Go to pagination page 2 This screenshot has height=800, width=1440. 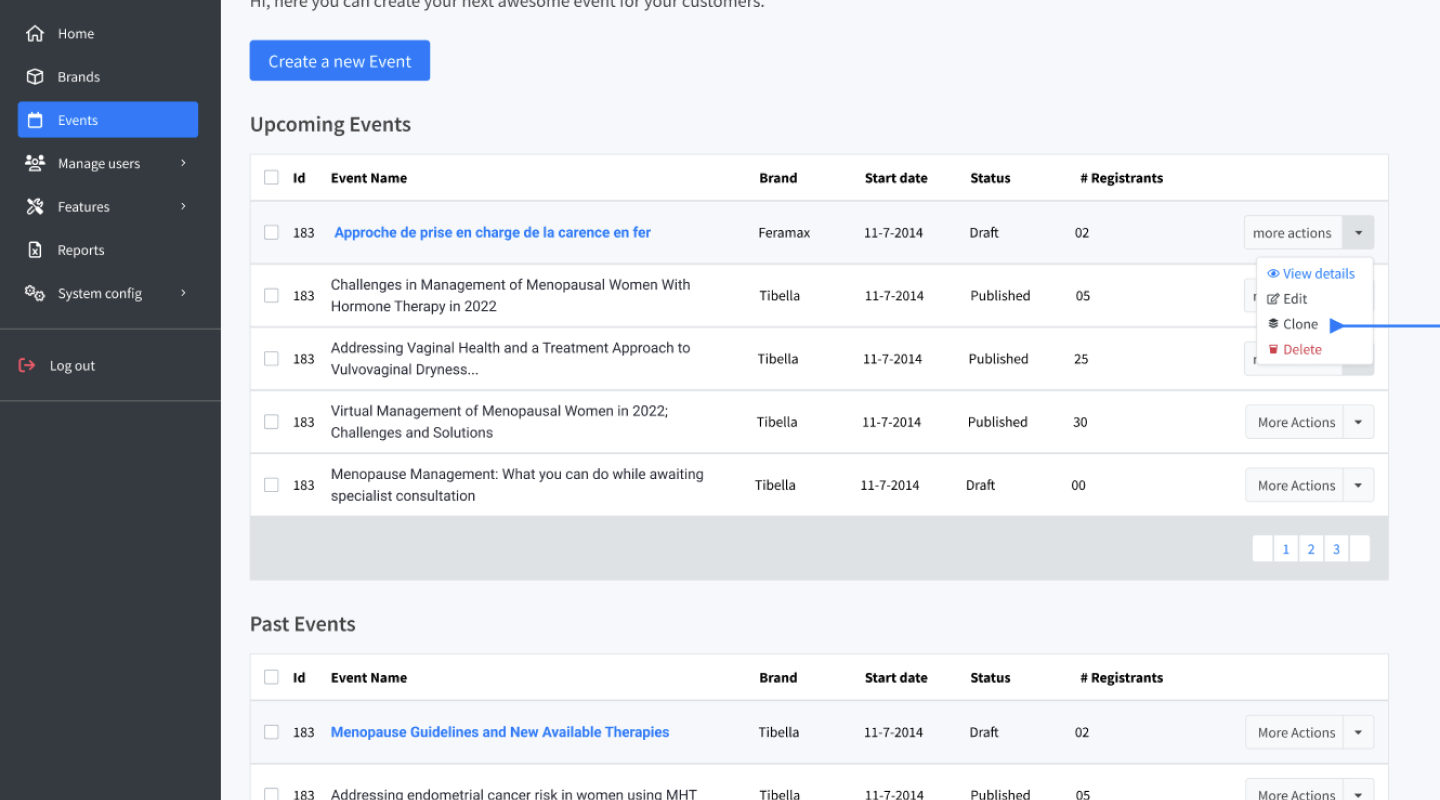(1311, 549)
